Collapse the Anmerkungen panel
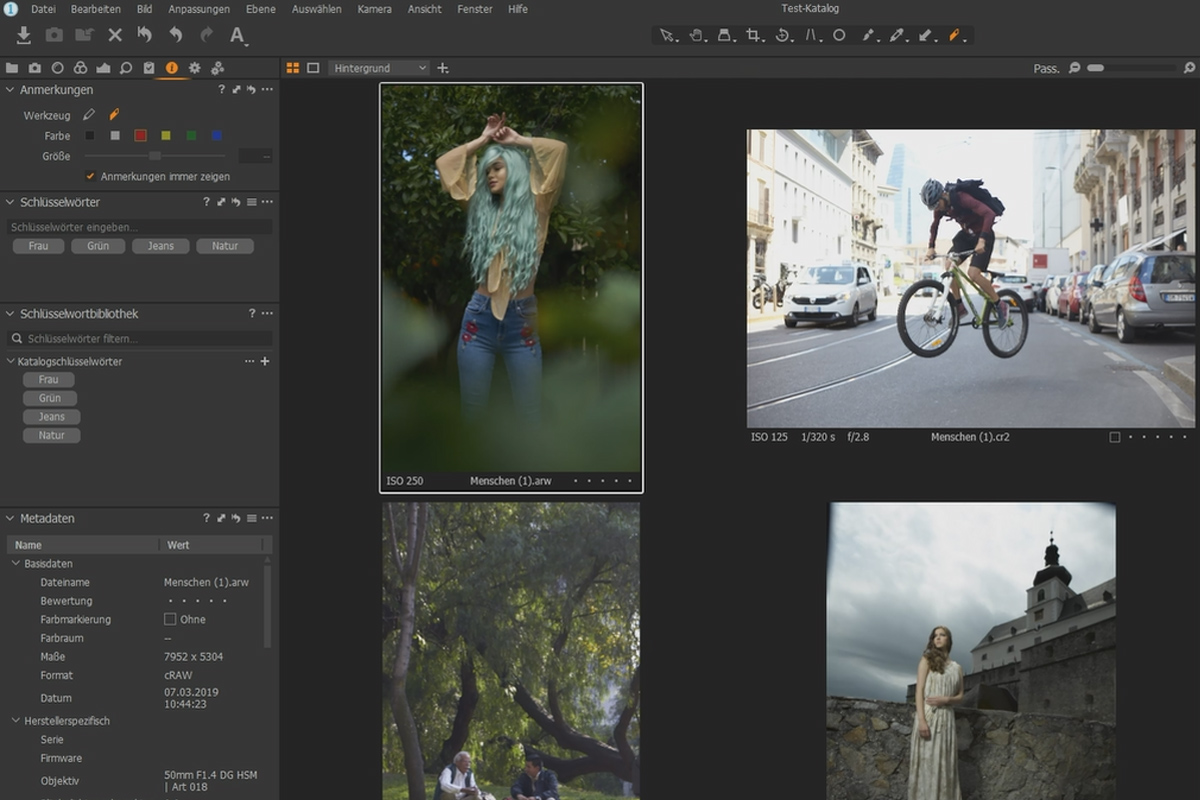 [10, 90]
